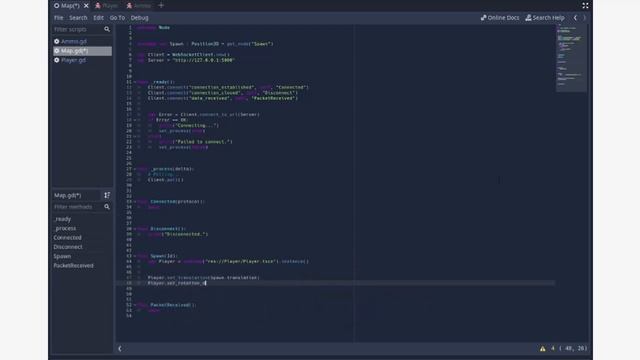Viewport: 640px width, 360px height.
Task: Click the "Connecting..." print line
Action: coord(189,125)
